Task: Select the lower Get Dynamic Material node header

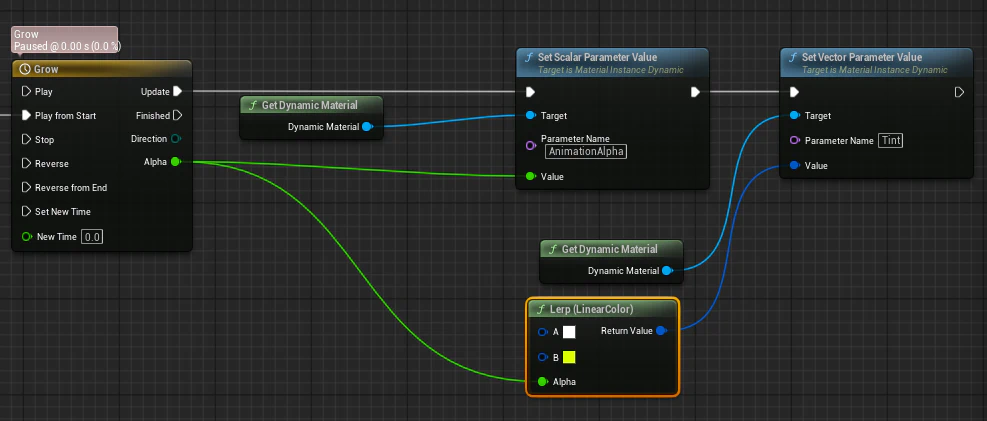Action: click(611, 249)
